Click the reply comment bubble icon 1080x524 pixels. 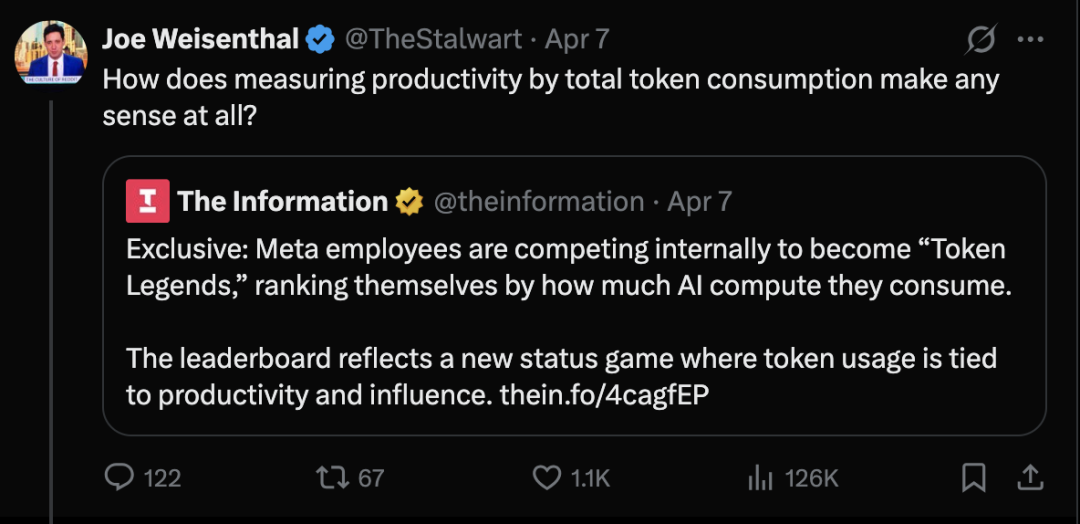(x=120, y=478)
